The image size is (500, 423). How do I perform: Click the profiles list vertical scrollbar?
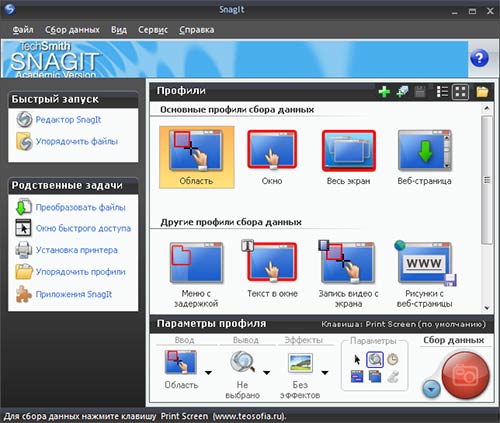487,208
